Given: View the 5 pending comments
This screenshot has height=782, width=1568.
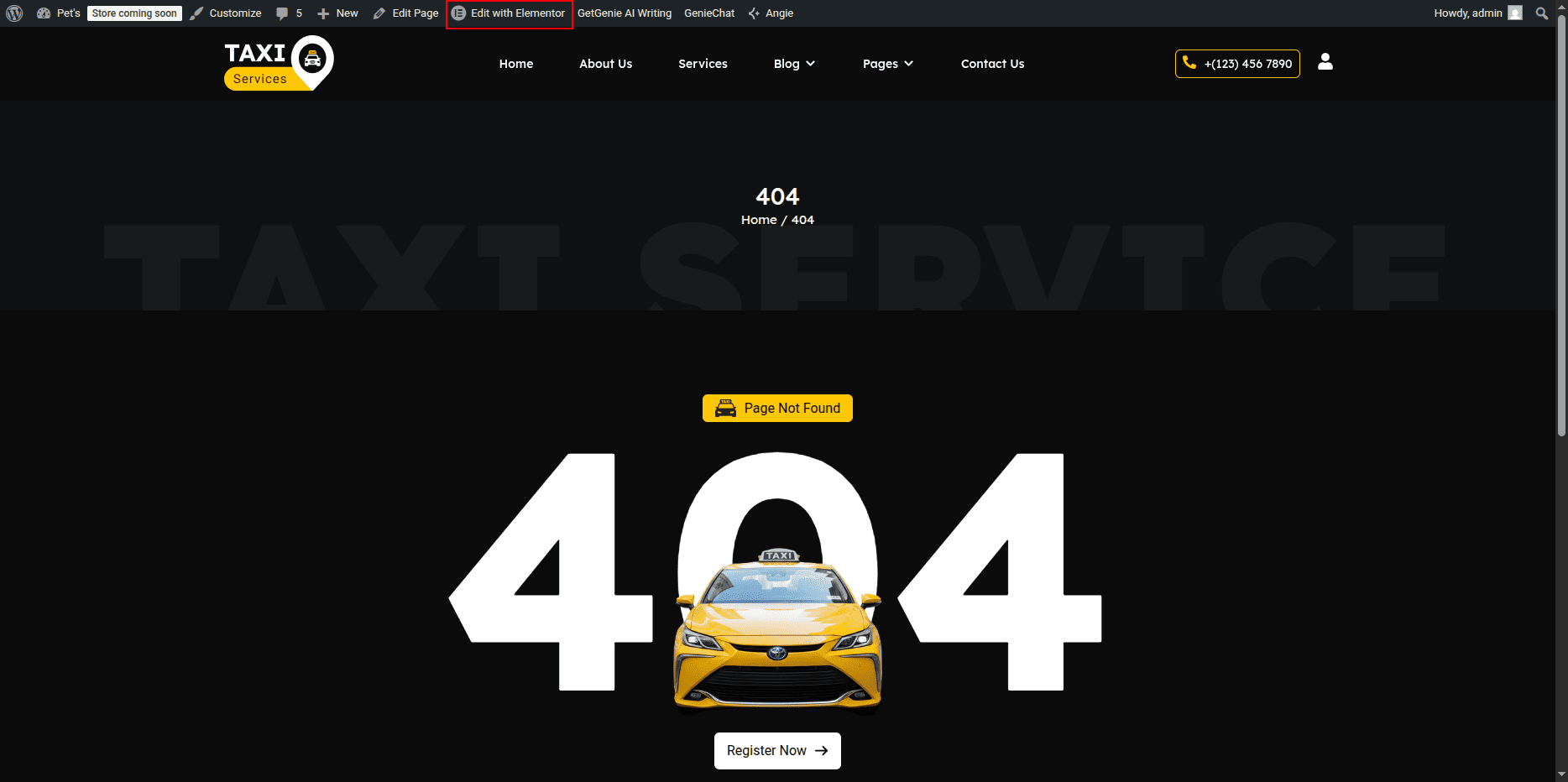Looking at the screenshot, I should click(x=289, y=13).
